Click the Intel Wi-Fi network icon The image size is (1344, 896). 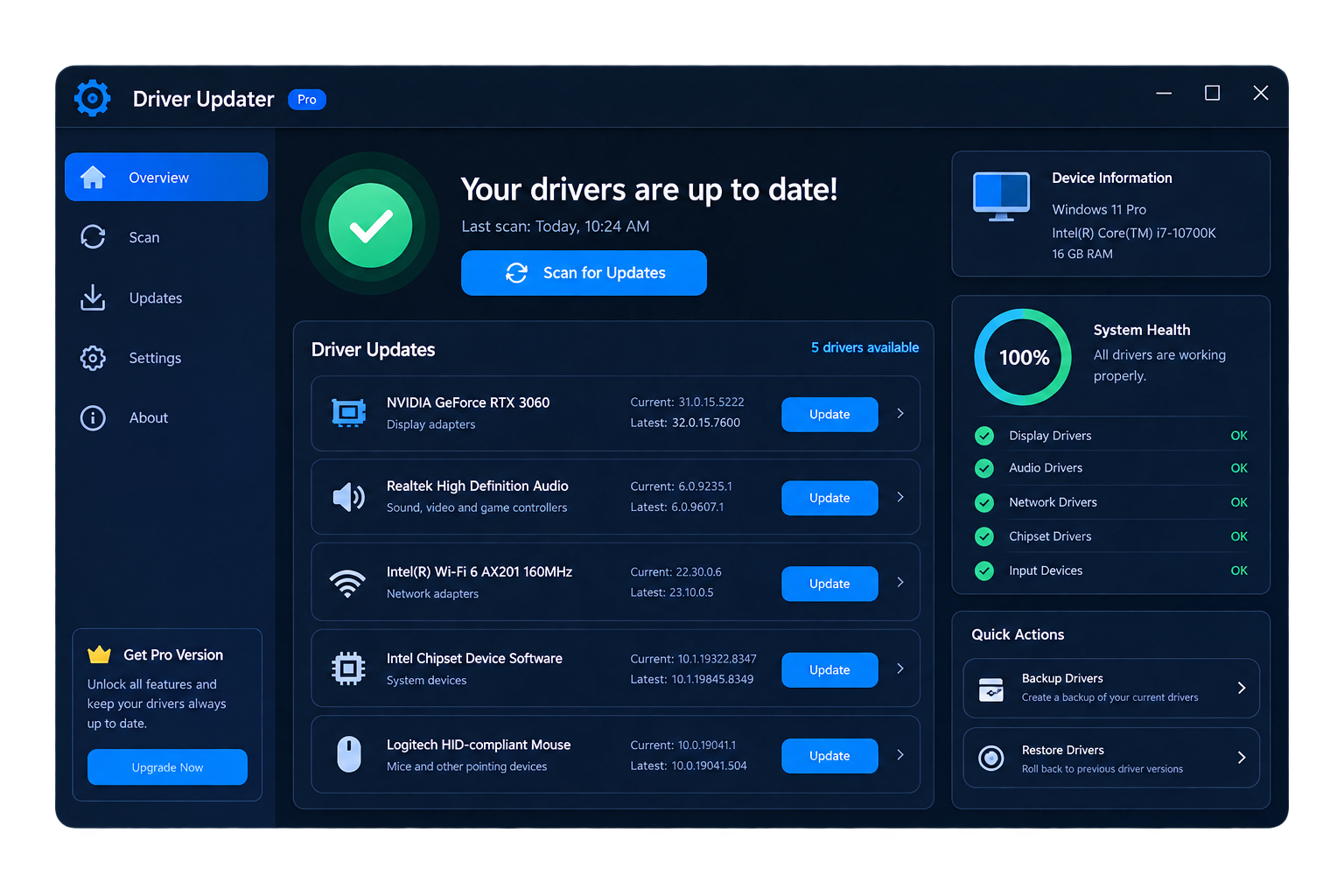[x=347, y=583]
